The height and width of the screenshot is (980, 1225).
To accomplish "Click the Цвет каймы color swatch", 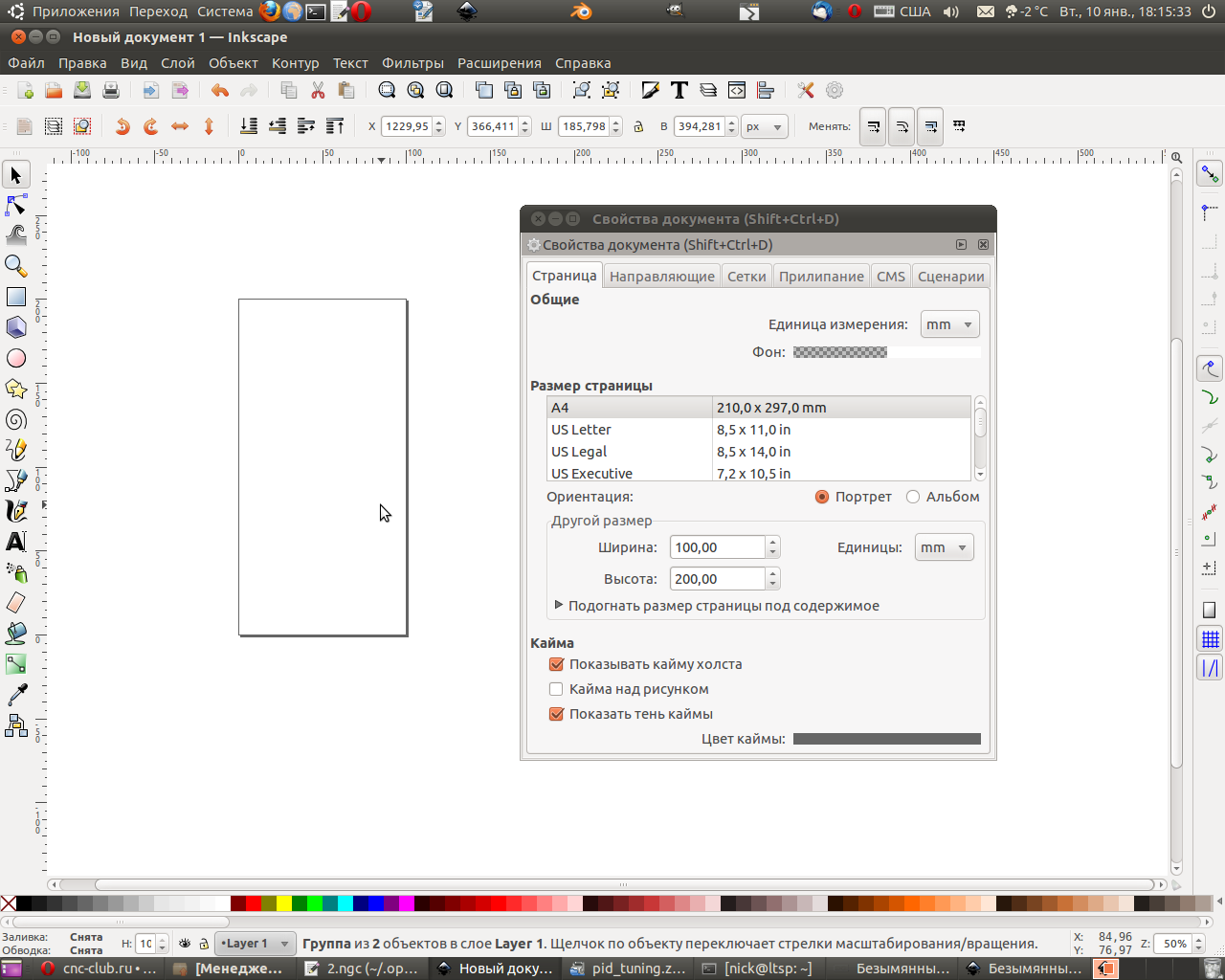I will tap(887, 739).
